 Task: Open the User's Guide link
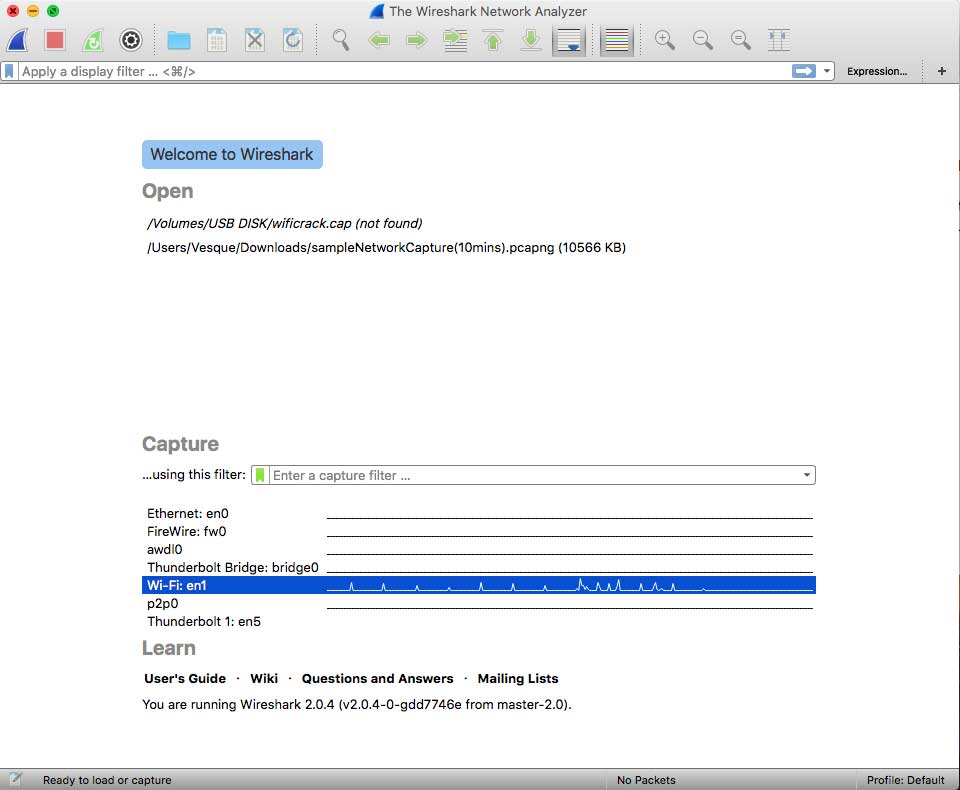tap(185, 679)
